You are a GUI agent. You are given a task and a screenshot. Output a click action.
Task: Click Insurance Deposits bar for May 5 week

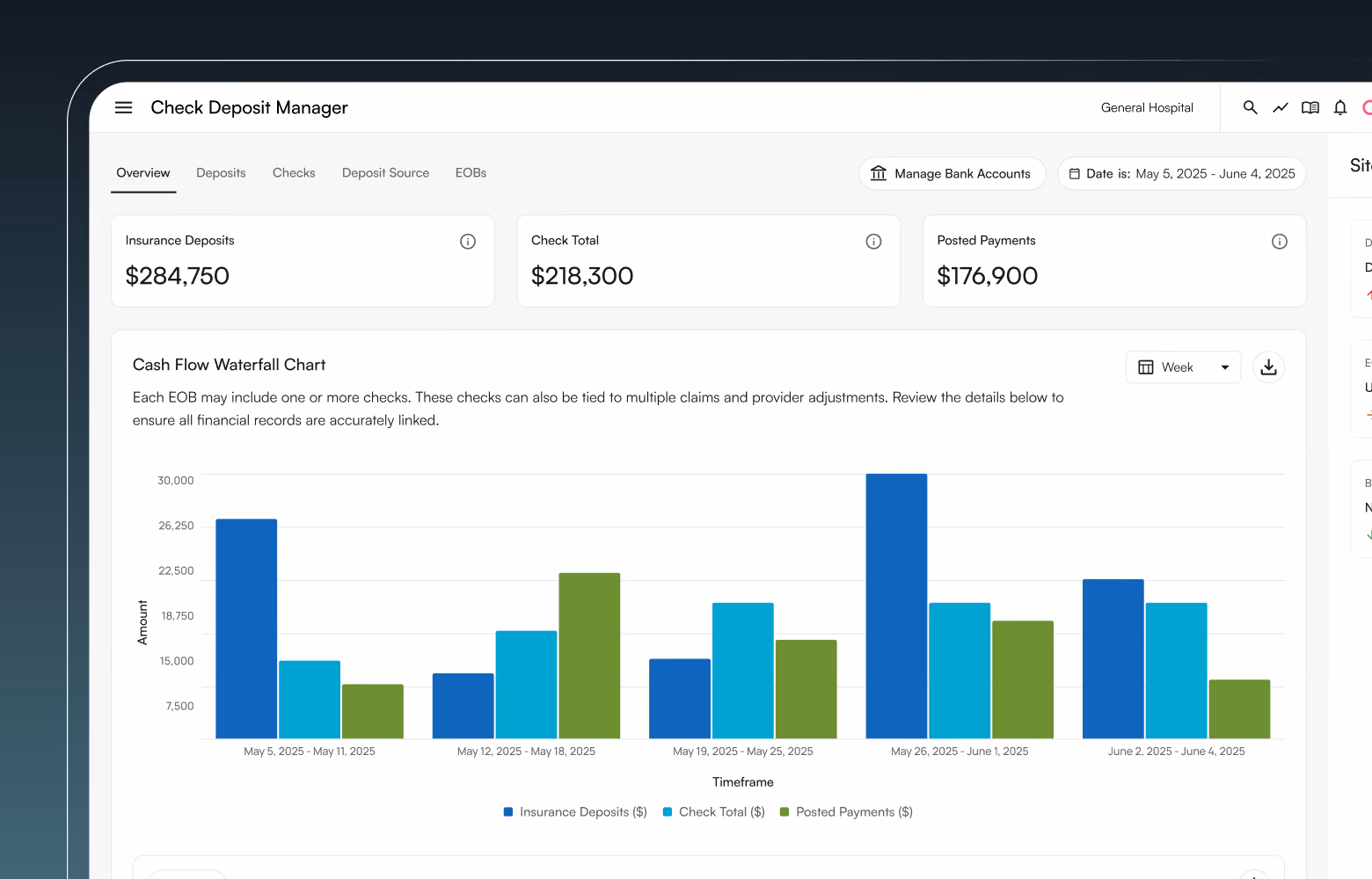click(246, 628)
